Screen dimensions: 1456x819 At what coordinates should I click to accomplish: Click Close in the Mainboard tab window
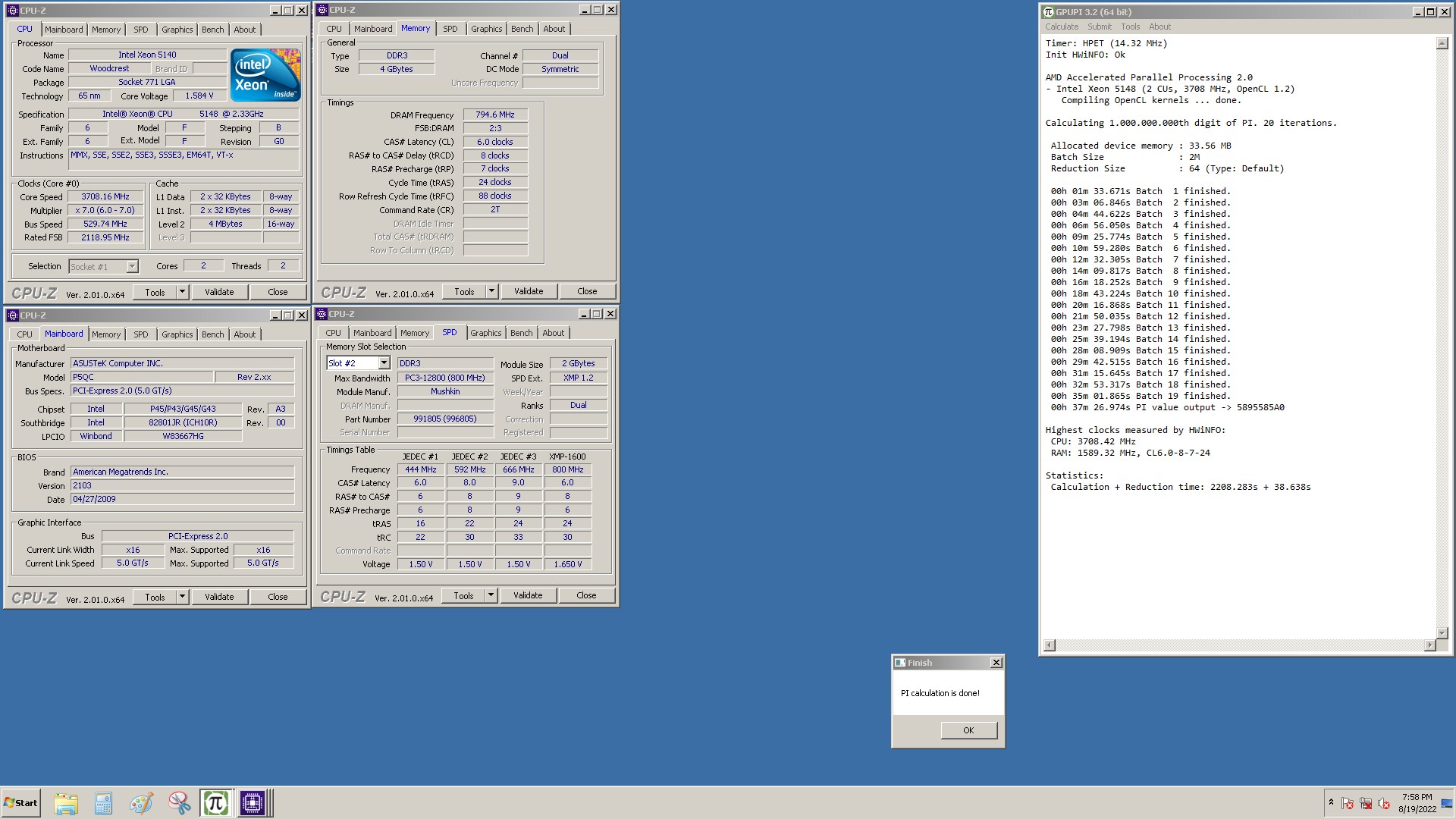[278, 597]
